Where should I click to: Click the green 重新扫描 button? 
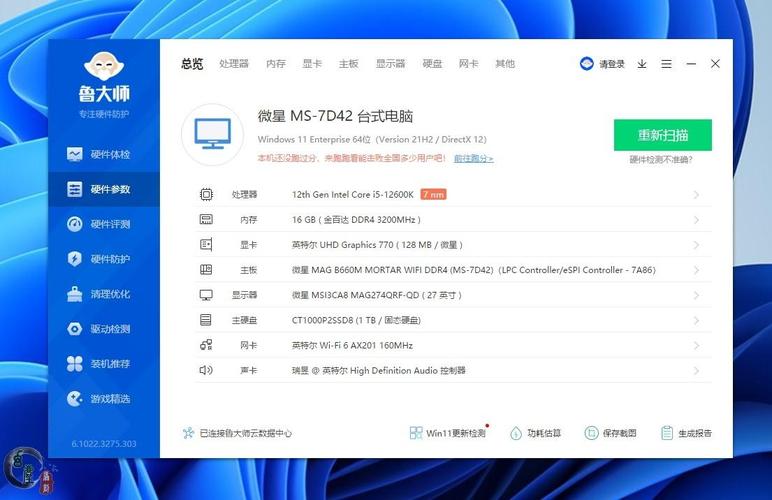(x=663, y=135)
